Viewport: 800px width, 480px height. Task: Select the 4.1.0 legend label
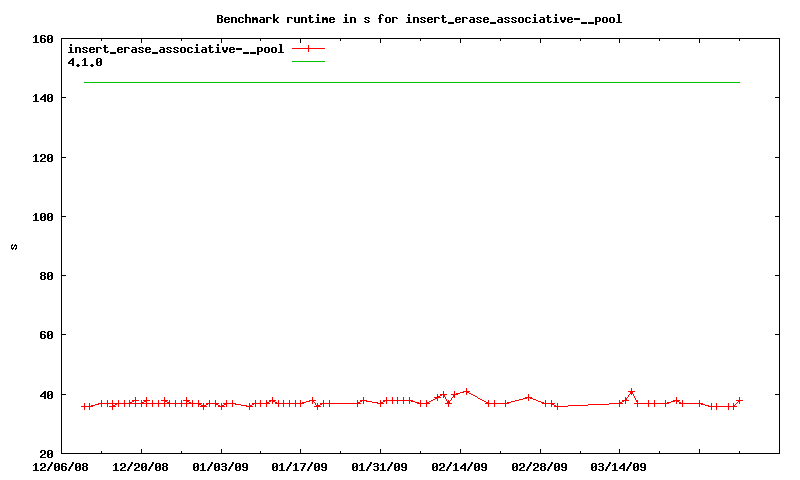point(85,62)
